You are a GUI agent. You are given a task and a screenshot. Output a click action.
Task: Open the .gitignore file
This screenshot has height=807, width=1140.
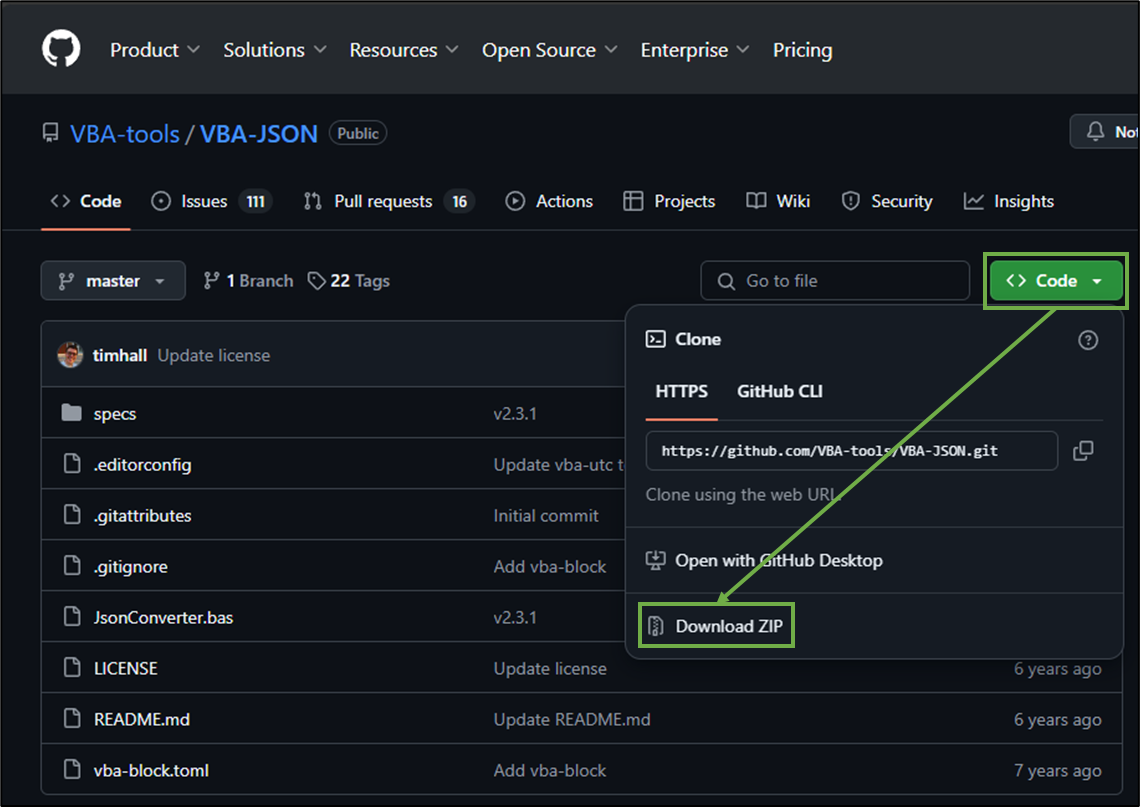131,566
